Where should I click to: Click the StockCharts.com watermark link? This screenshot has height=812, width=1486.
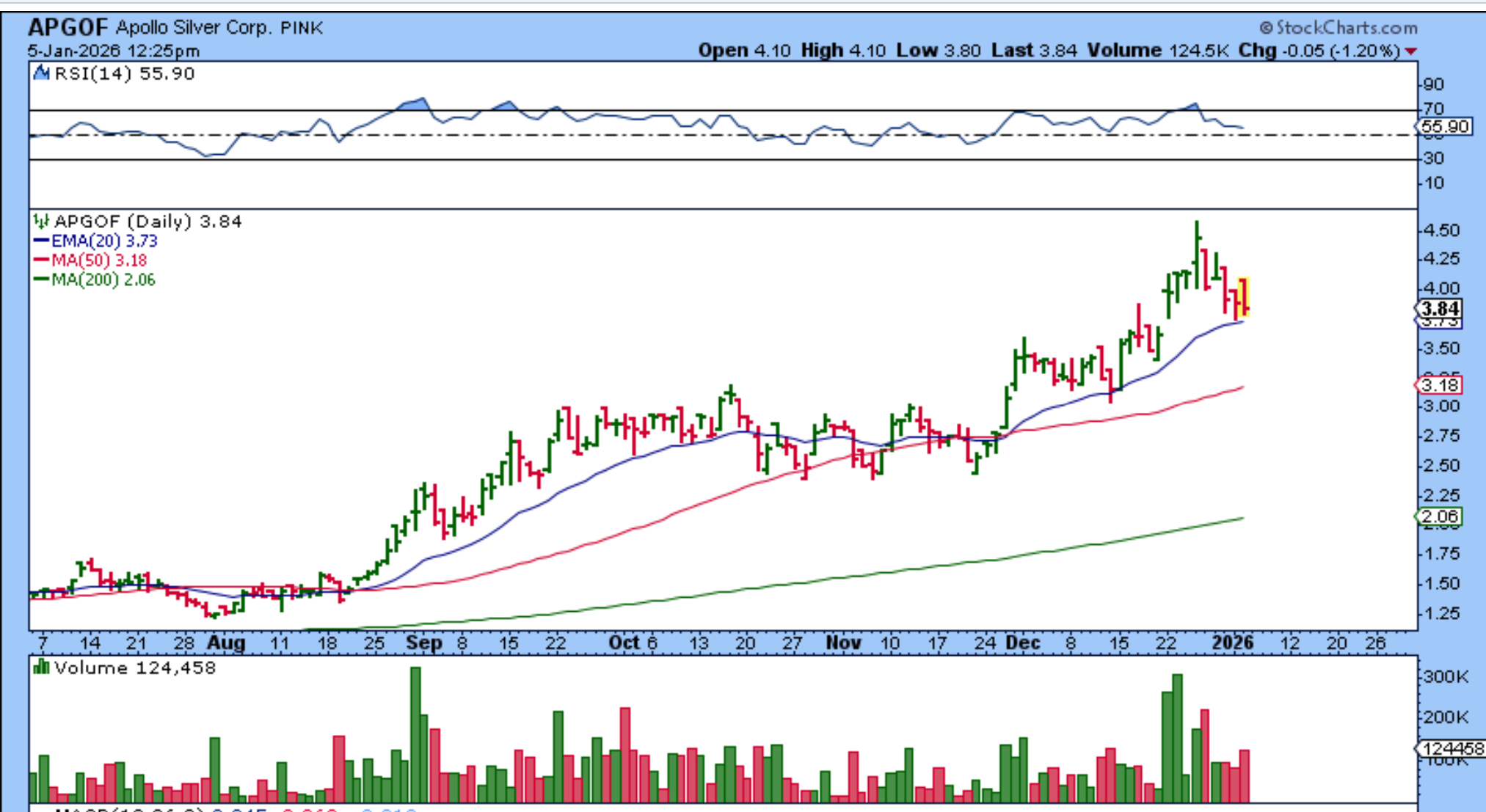coord(1347,28)
